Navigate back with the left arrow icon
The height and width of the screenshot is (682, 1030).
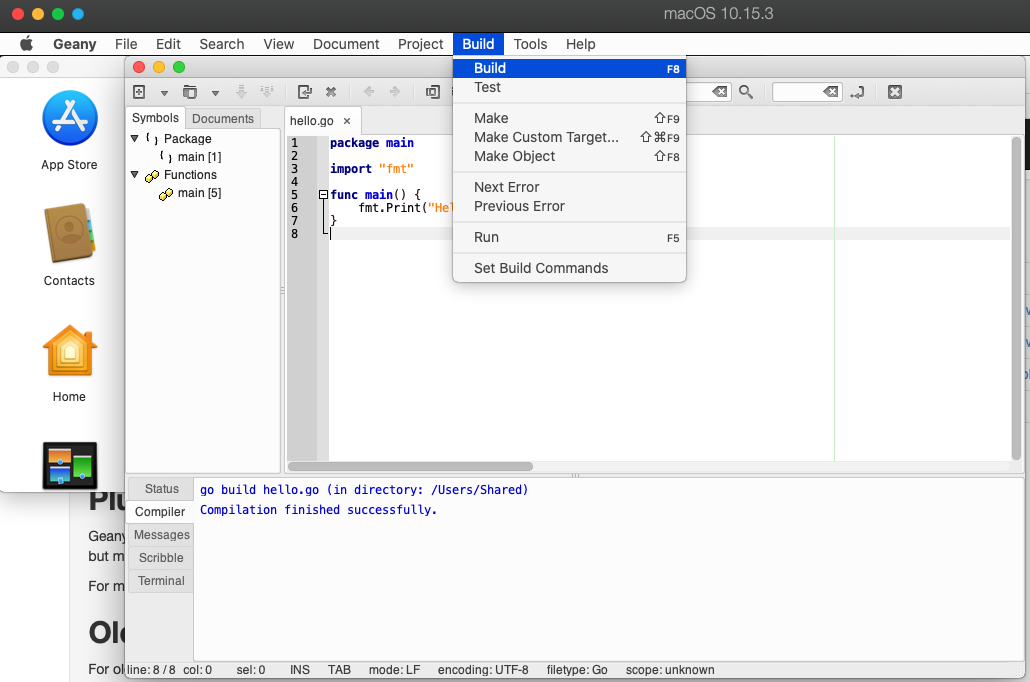pos(369,92)
